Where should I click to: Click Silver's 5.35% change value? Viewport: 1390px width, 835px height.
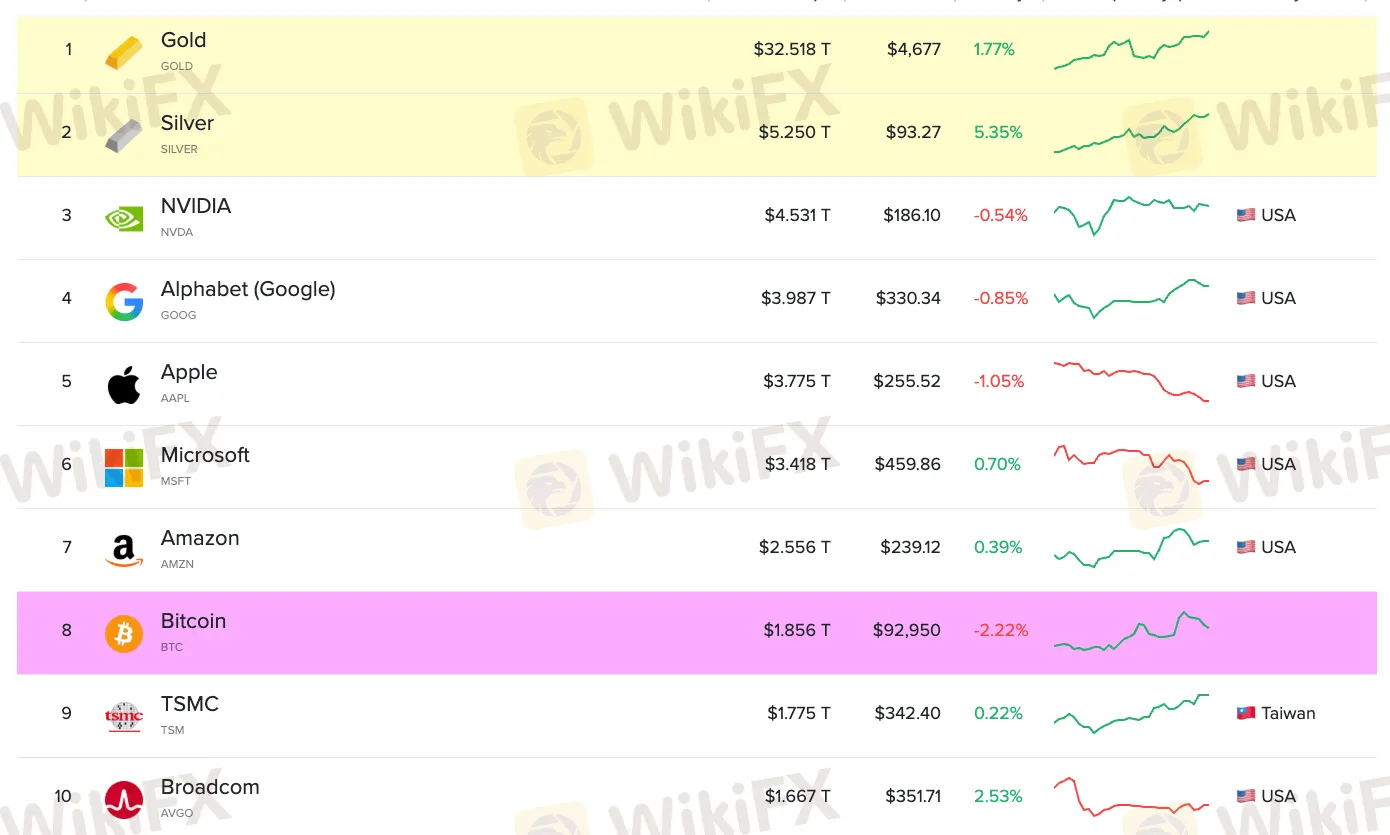(x=997, y=131)
